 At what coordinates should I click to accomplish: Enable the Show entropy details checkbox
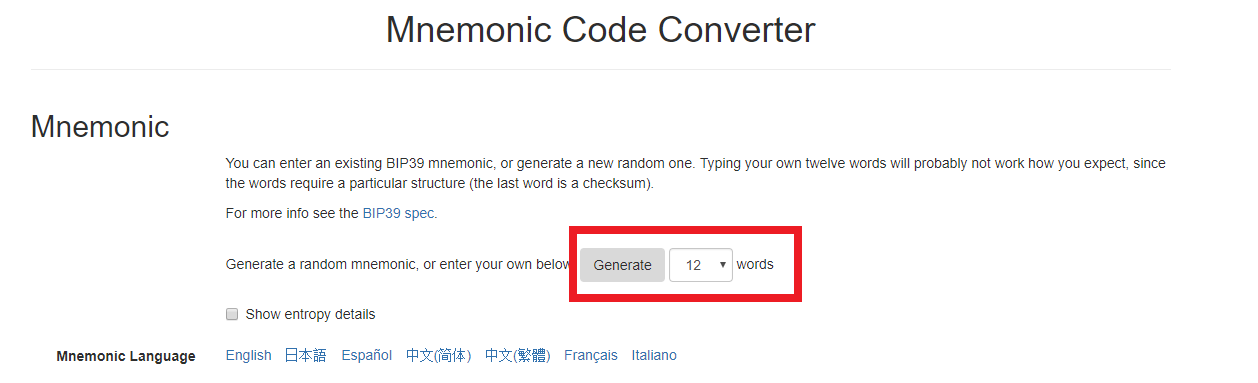[232, 314]
